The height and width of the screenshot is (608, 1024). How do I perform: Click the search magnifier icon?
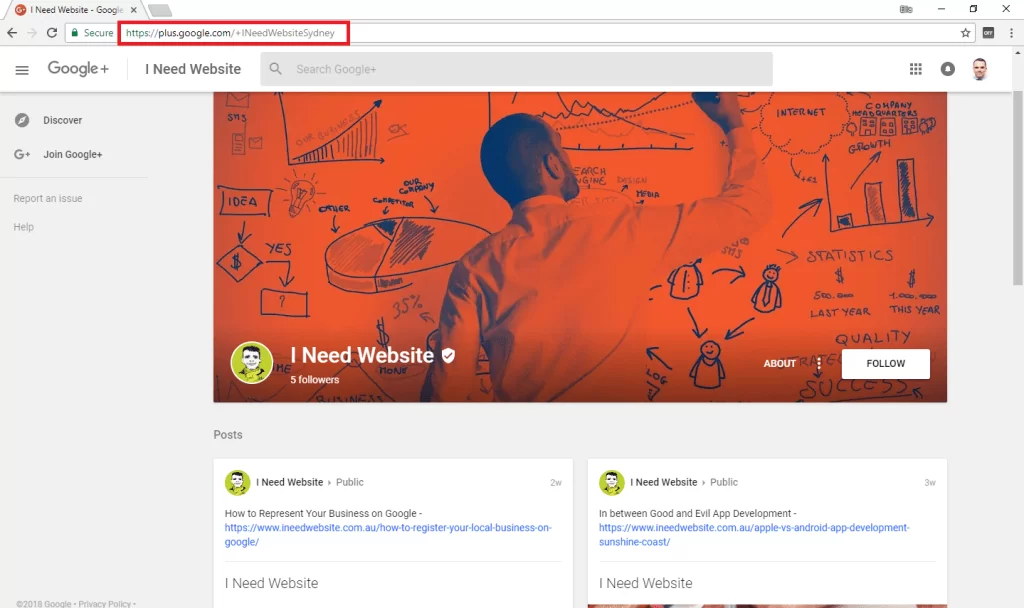(276, 69)
